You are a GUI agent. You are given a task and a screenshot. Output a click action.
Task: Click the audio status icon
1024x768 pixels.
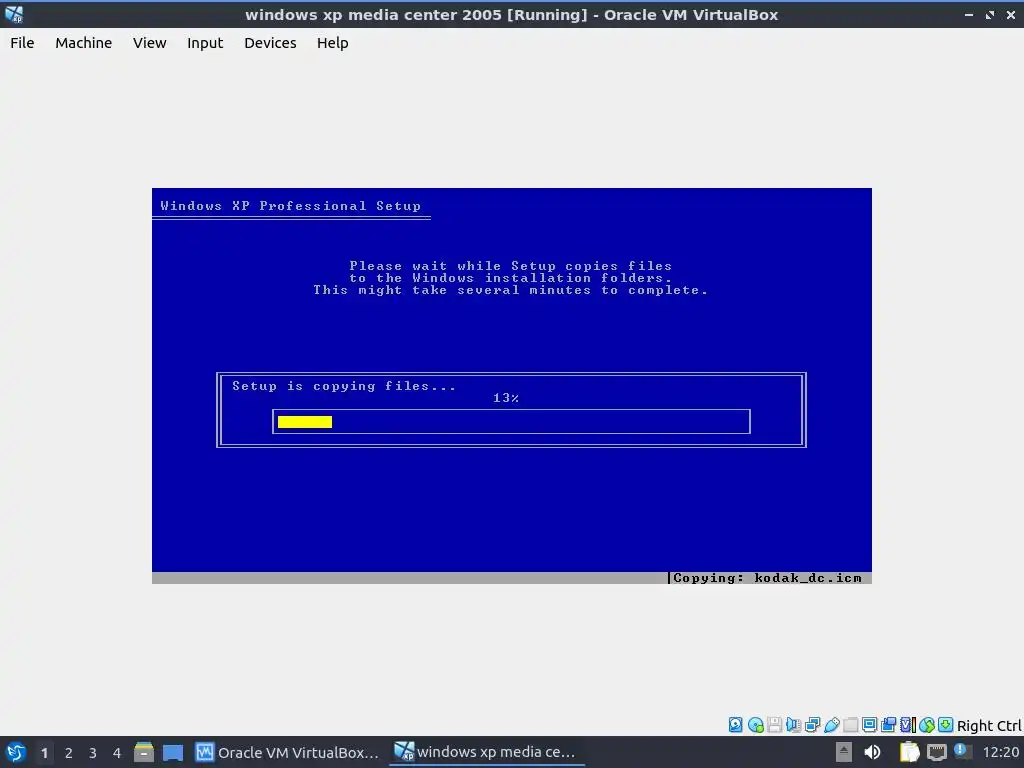pyautogui.click(x=793, y=725)
